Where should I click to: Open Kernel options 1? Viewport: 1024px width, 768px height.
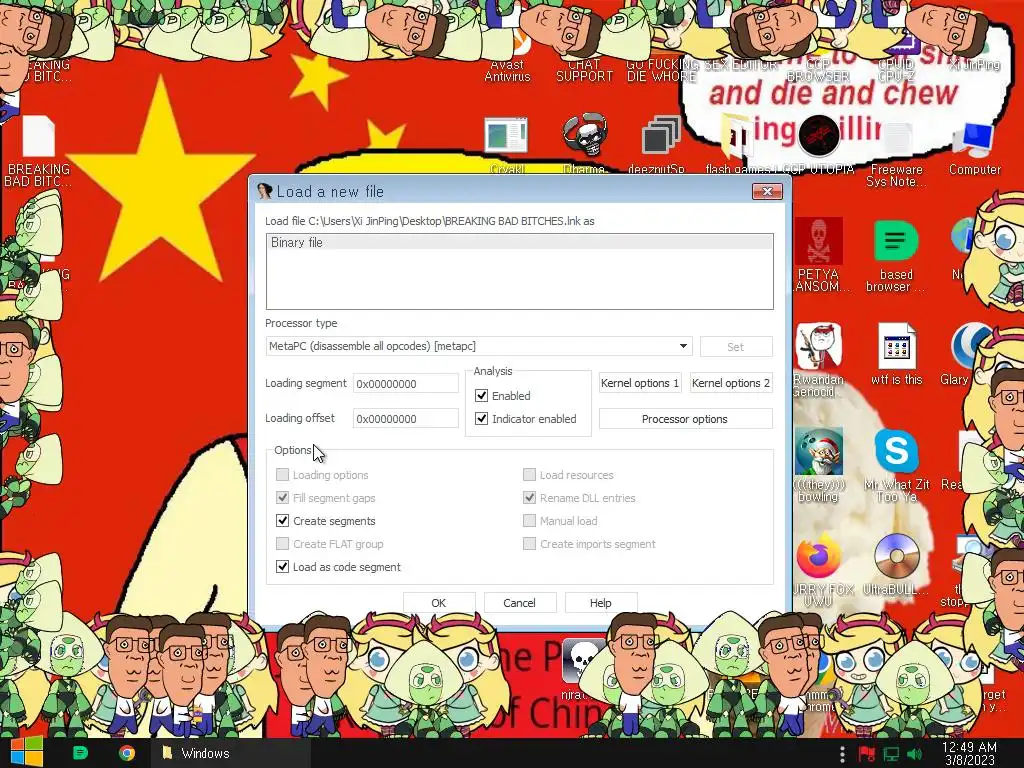pos(640,383)
